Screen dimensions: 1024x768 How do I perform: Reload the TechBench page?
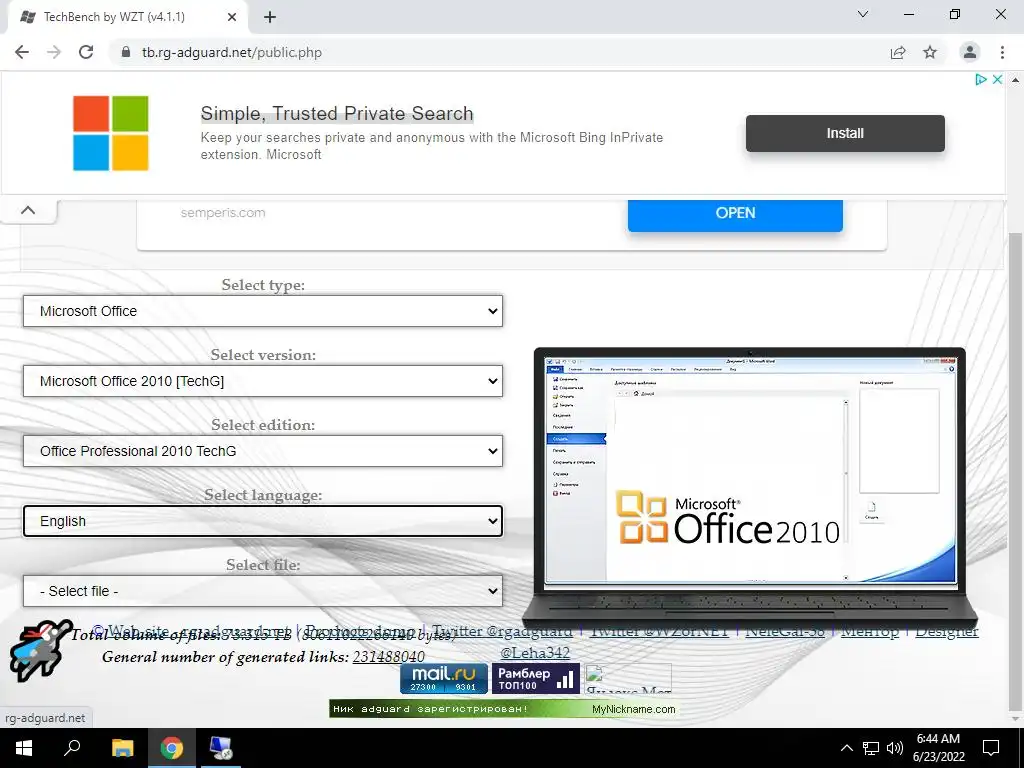pyautogui.click(x=86, y=52)
